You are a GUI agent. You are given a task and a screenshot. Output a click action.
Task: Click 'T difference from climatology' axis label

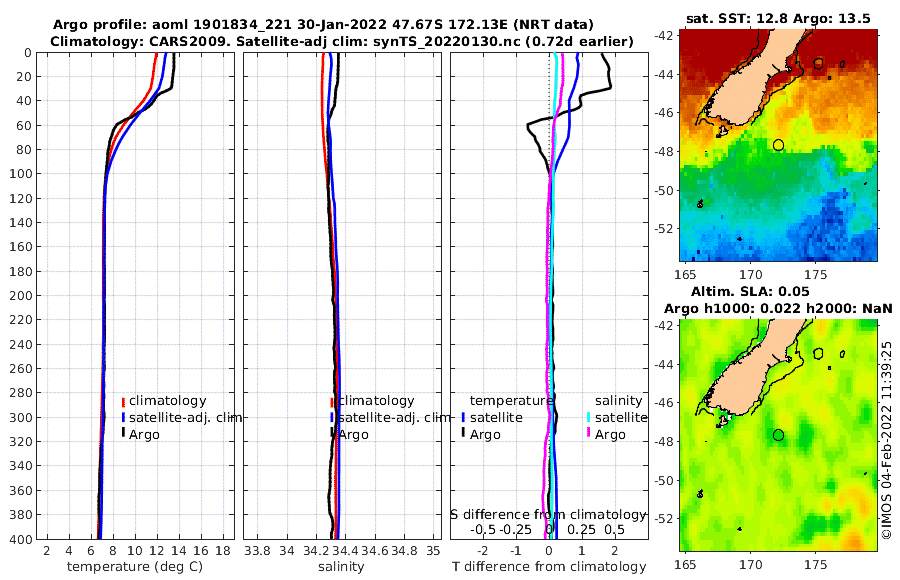point(550,567)
